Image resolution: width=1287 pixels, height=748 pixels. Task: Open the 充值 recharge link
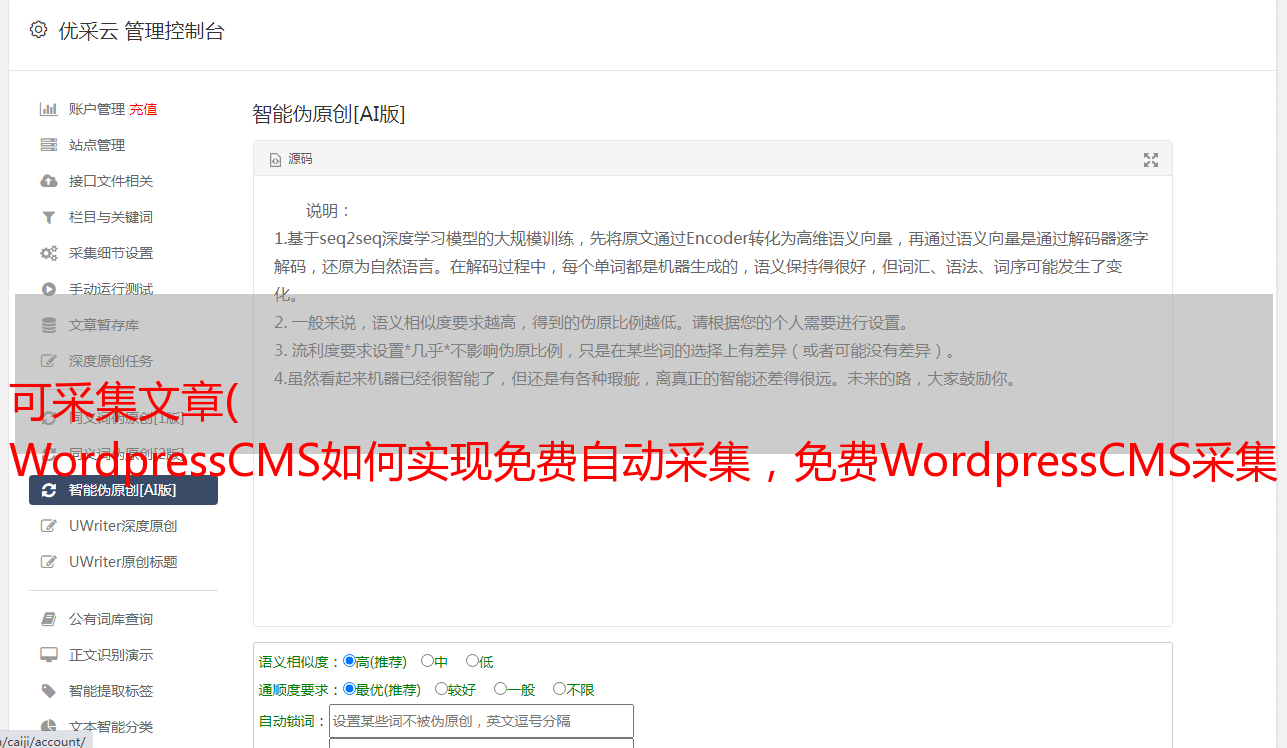tap(143, 109)
